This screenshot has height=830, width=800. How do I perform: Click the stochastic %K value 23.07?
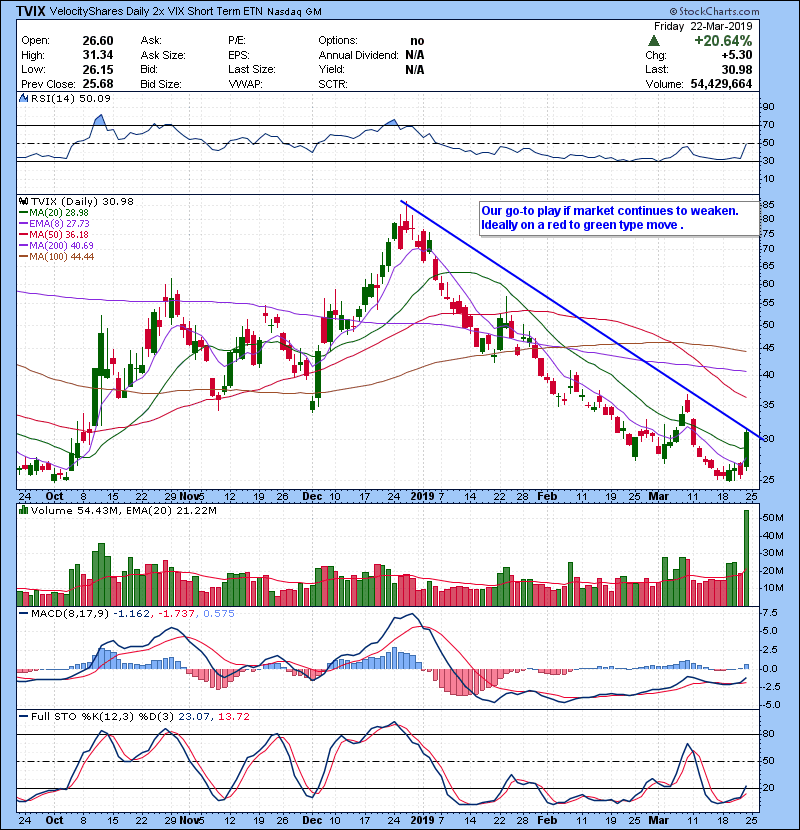pyautogui.click(x=193, y=717)
